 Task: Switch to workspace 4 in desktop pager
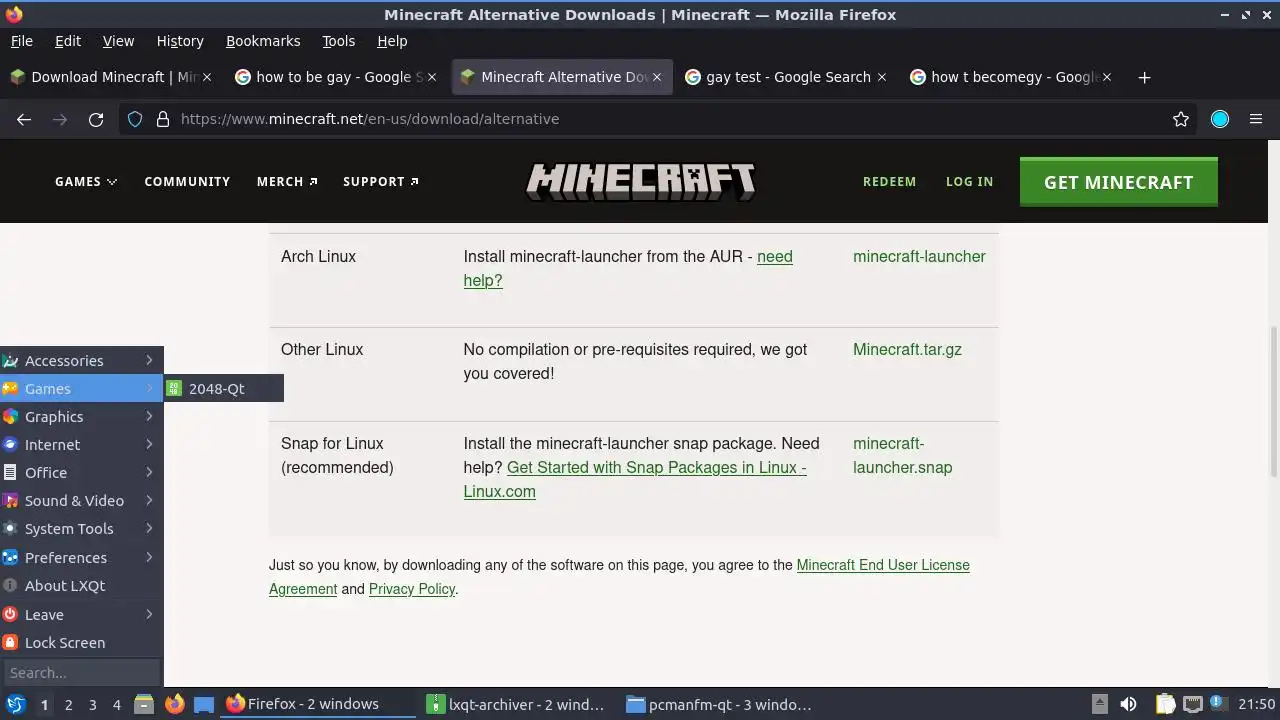pos(116,705)
